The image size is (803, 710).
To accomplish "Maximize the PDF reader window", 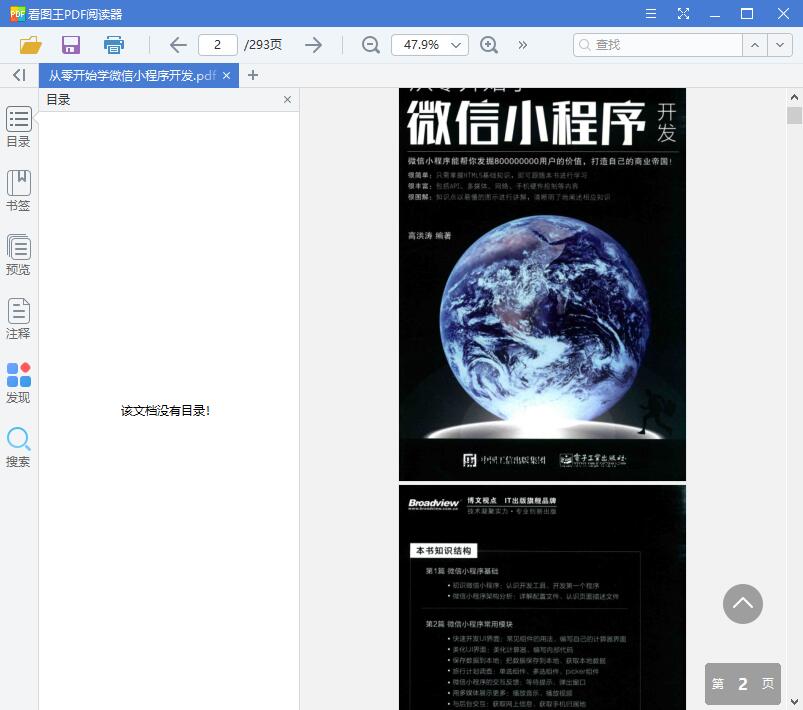I will [747, 13].
